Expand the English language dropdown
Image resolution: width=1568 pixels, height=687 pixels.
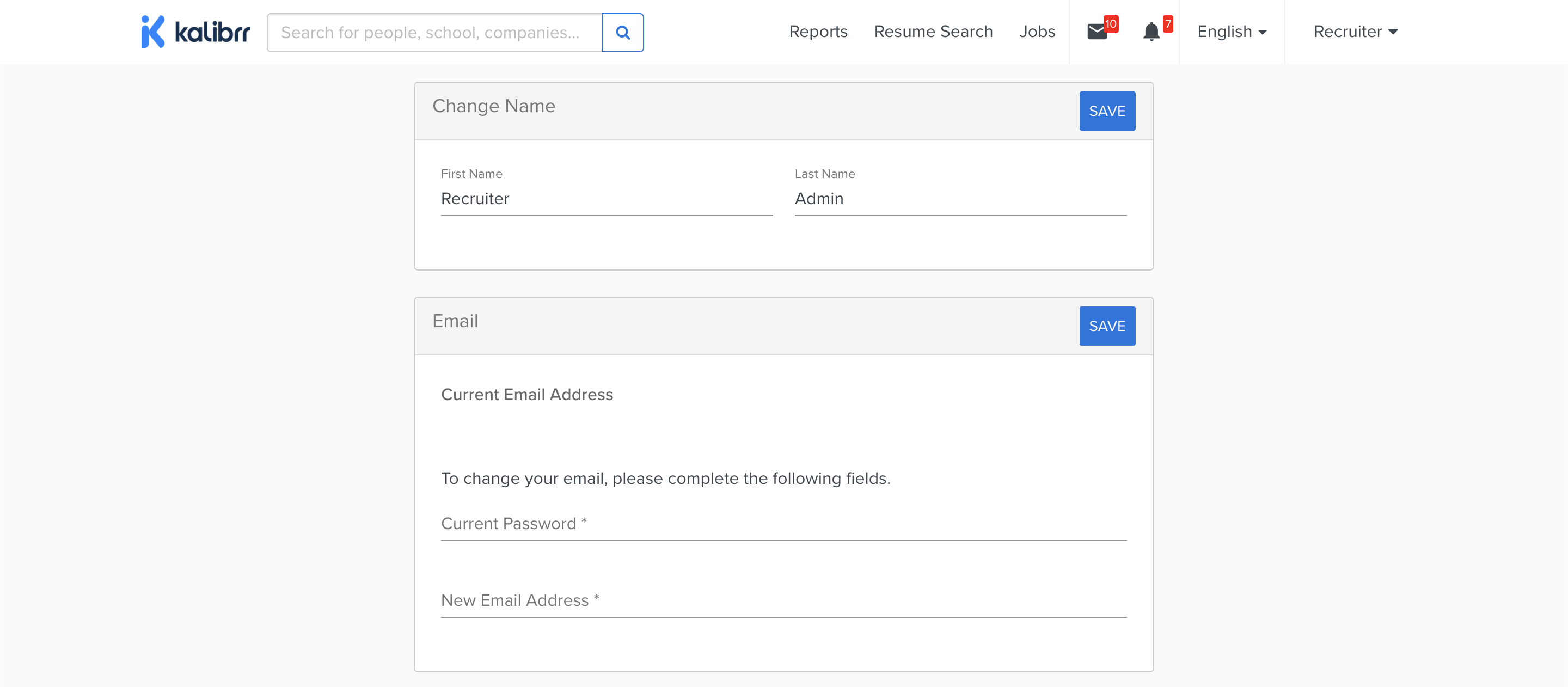click(x=1232, y=32)
